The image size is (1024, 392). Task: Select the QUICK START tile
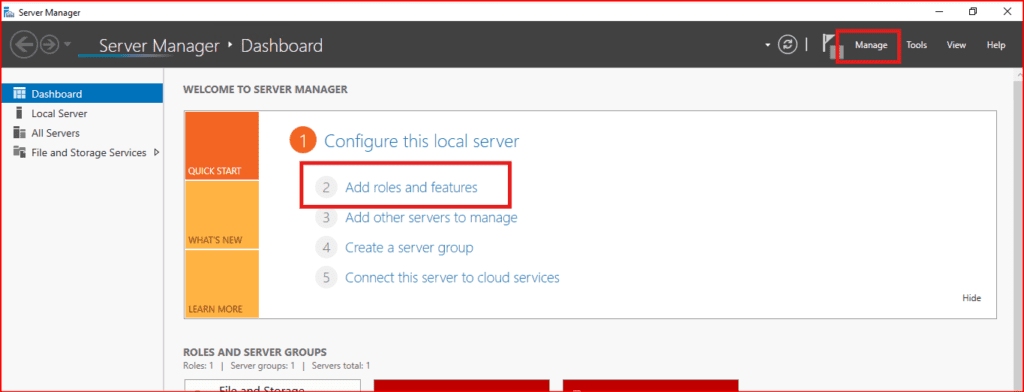tap(222, 146)
